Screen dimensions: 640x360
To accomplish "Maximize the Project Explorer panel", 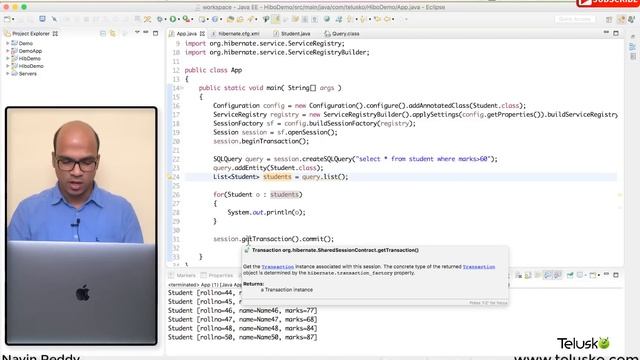I will [156, 33].
